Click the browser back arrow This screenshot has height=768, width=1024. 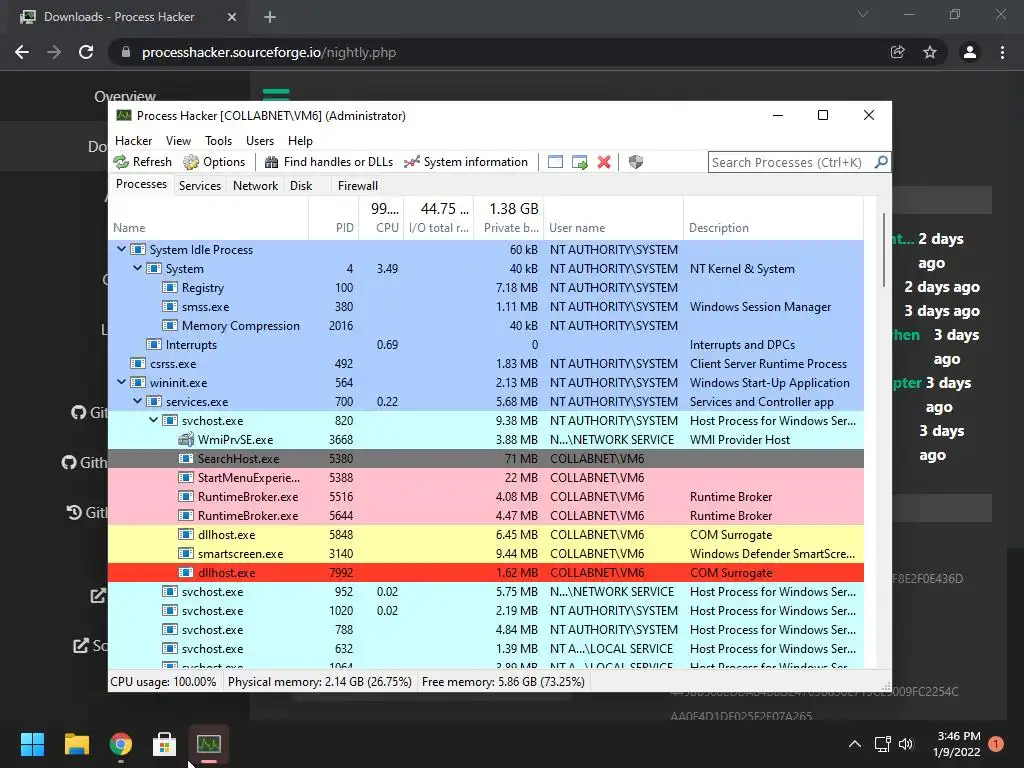(22, 52)
